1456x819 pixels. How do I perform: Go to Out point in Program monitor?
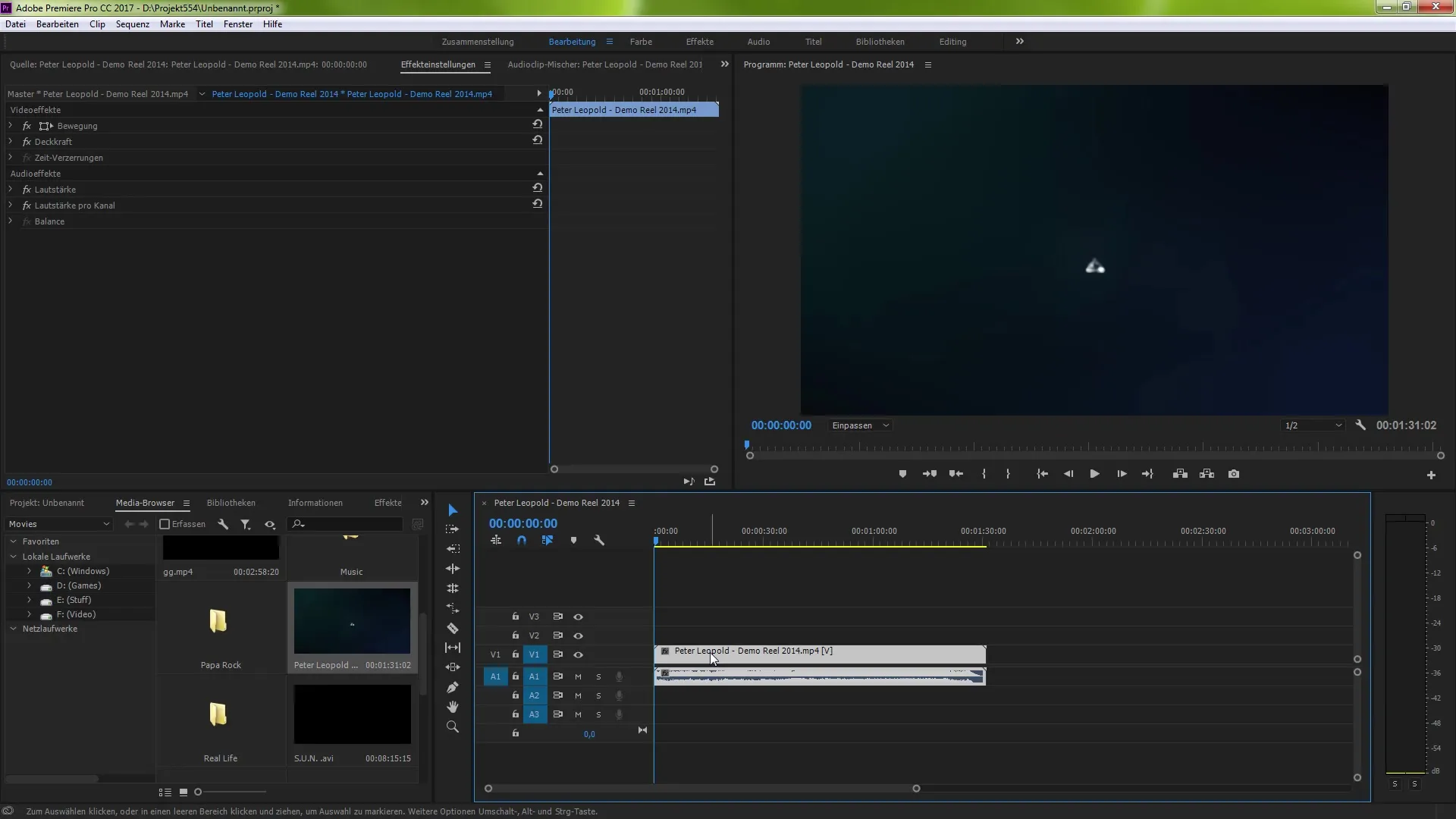coord(1147,474)
